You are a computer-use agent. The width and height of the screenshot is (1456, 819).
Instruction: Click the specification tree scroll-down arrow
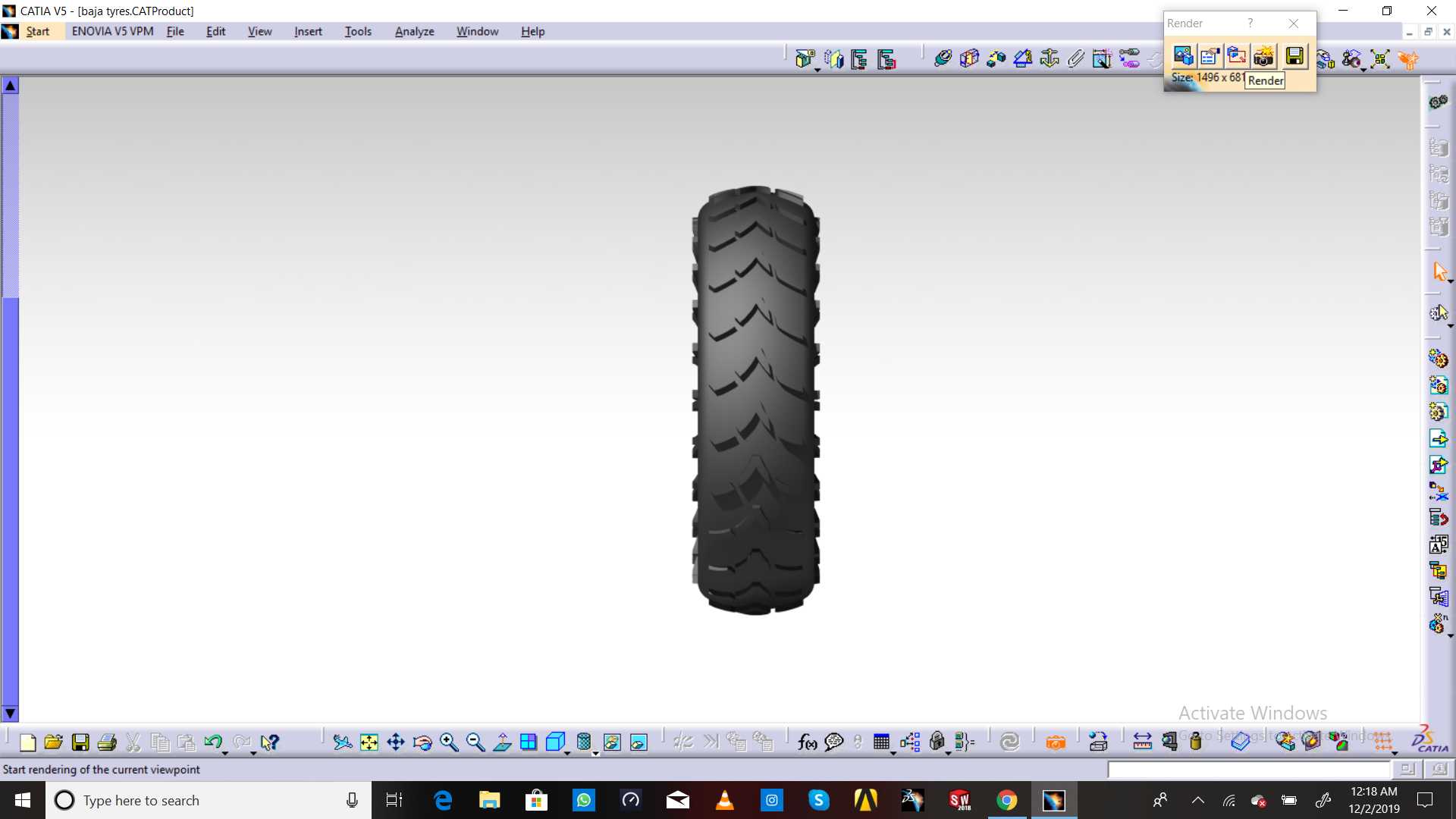click(10, 714)
